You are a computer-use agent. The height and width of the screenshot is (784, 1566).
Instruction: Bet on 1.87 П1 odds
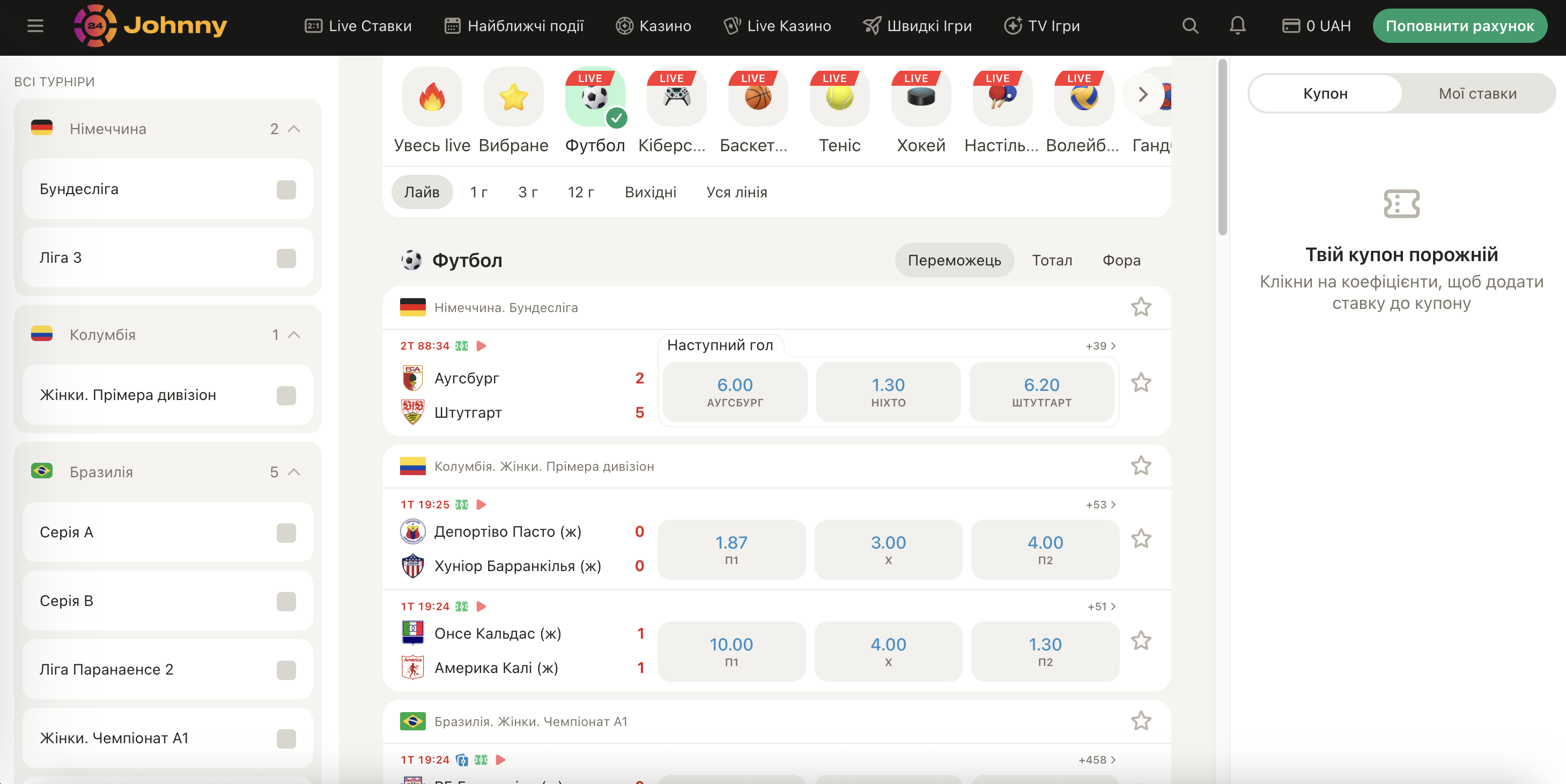(731, 549)
